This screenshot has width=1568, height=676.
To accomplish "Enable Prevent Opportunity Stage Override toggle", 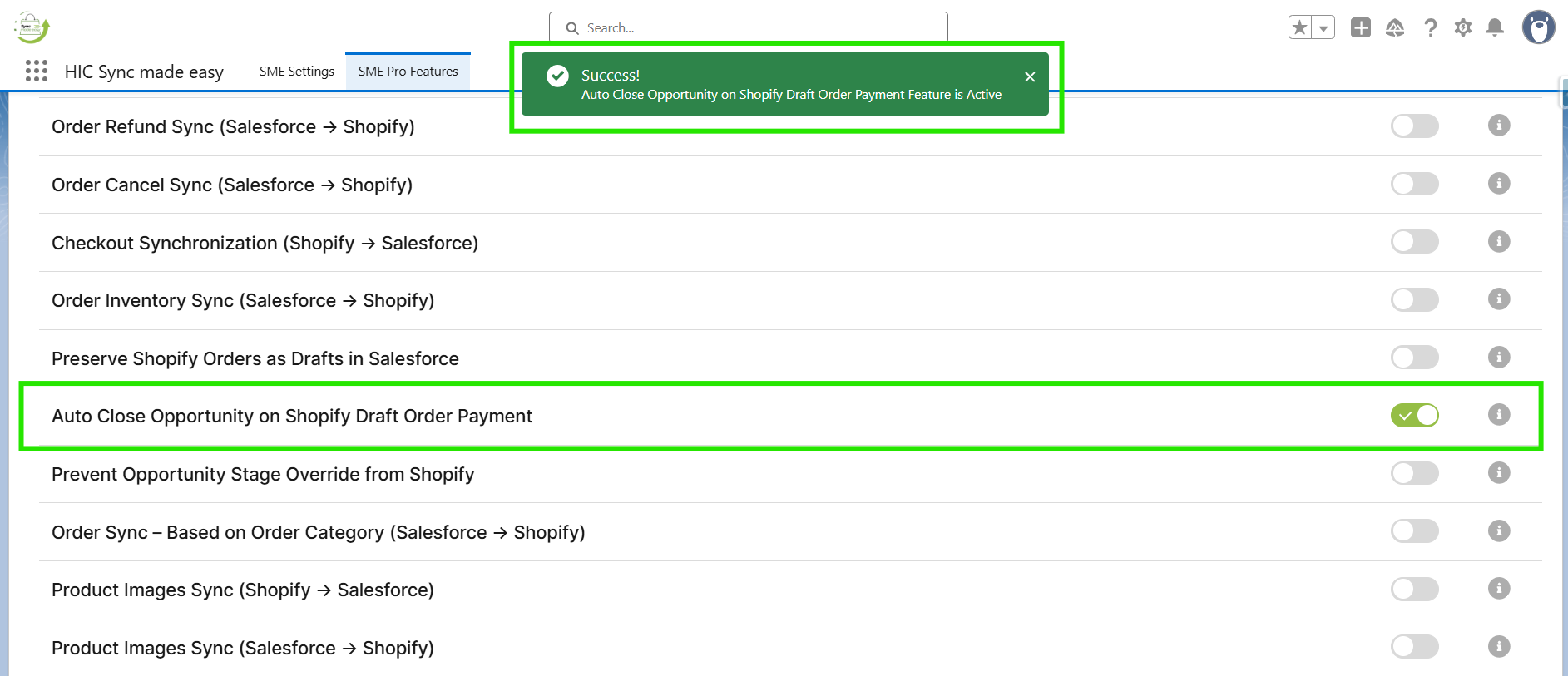I will [1414, 474].
